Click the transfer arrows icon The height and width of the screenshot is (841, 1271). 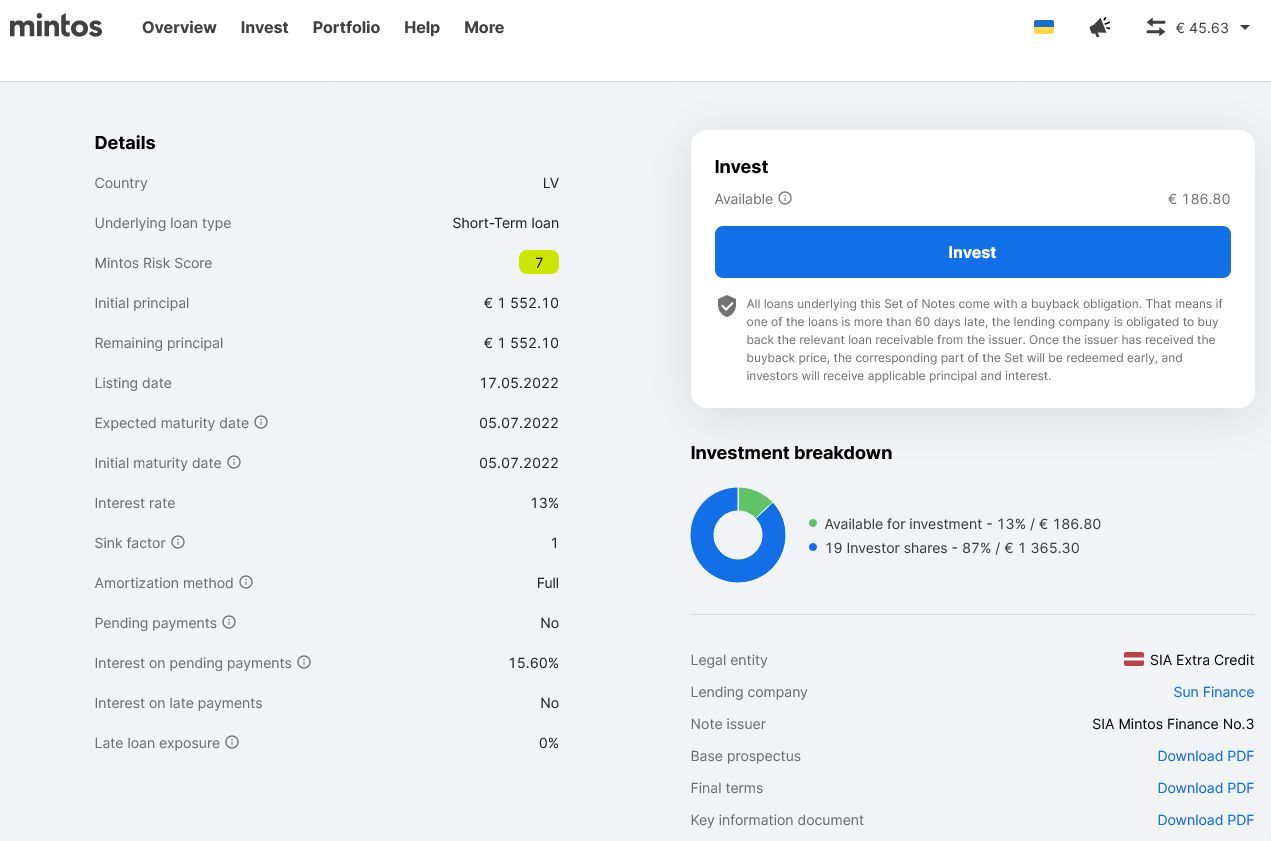tap(1156, 27)
